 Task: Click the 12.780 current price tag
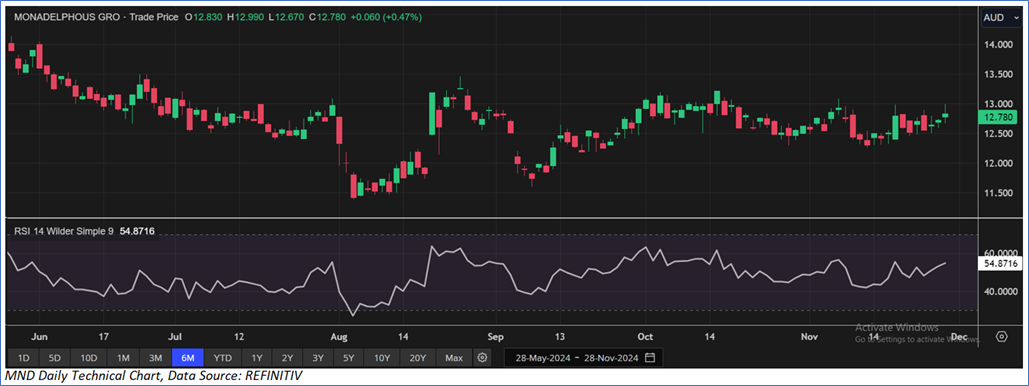[998, 118]
